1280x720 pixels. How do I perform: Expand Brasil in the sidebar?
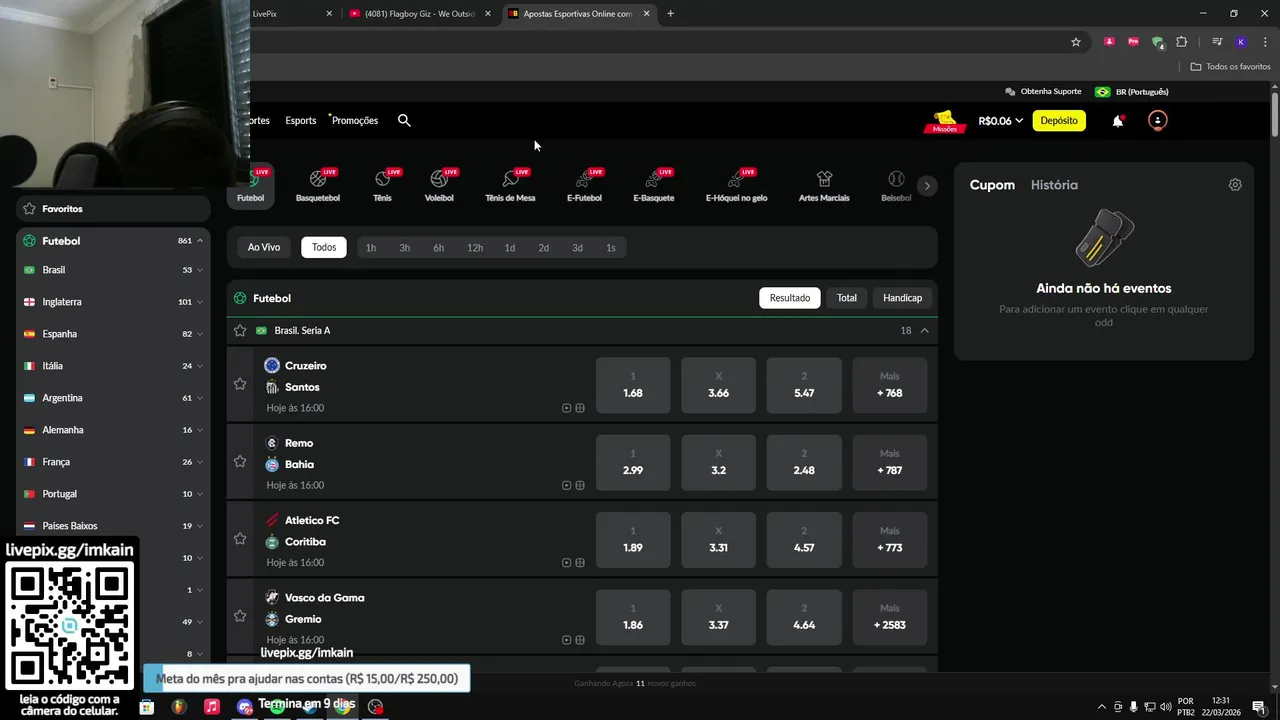(200, 270)
